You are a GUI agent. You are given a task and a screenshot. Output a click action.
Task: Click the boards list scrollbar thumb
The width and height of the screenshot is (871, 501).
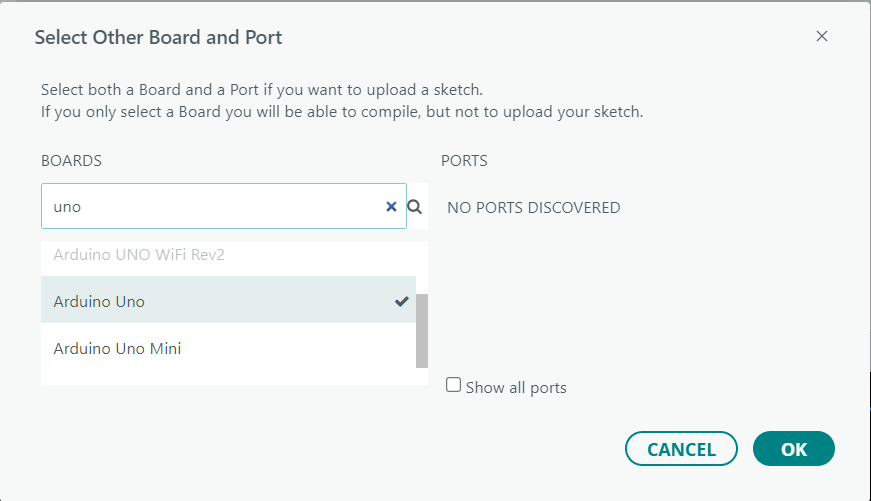(x=421, y=330)
